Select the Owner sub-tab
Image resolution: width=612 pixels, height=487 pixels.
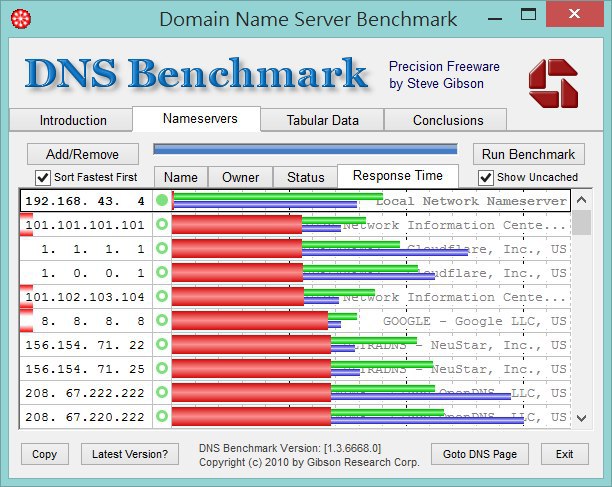click(240, 177)
